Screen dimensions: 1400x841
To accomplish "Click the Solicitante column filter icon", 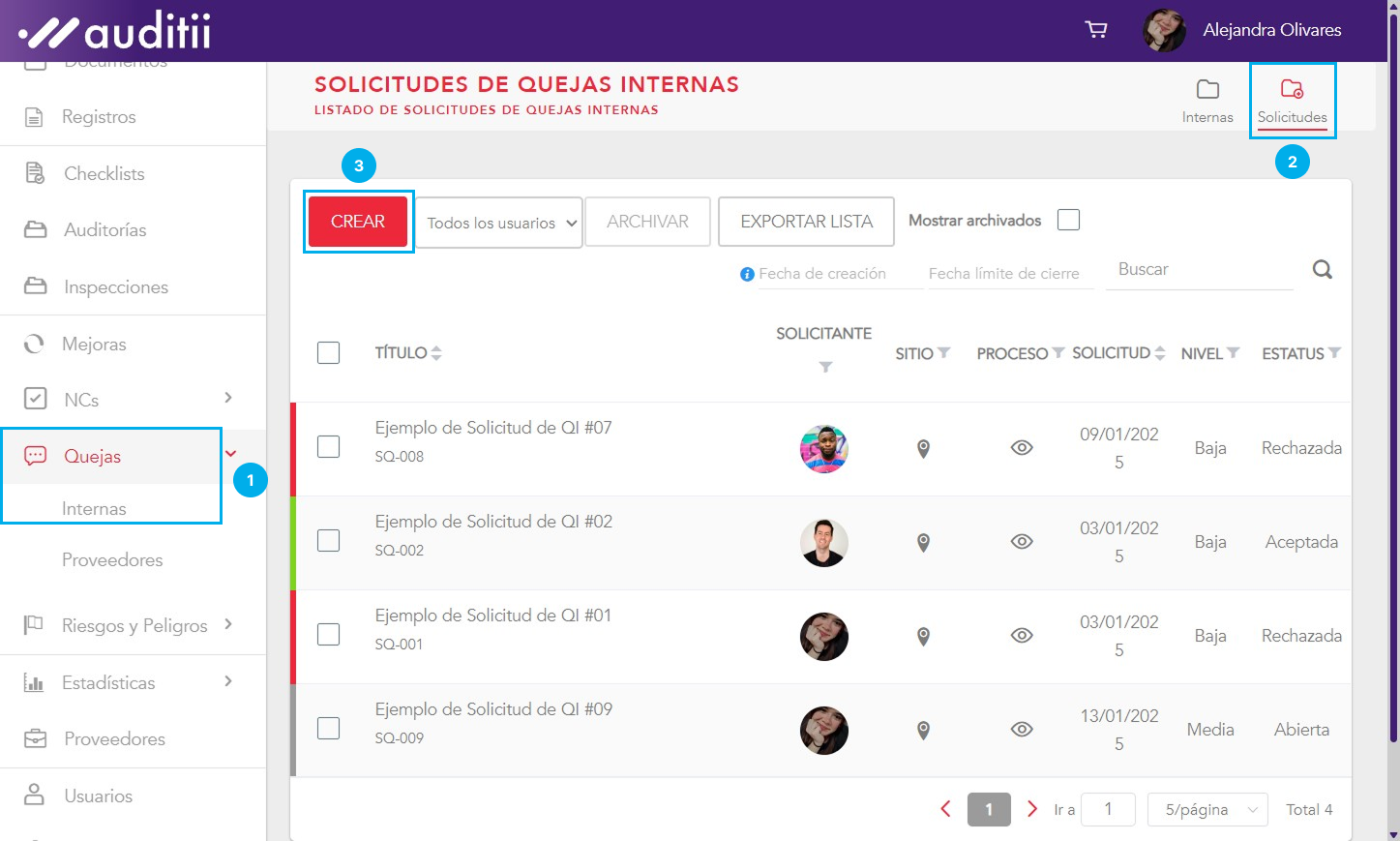I will [825, 368].
